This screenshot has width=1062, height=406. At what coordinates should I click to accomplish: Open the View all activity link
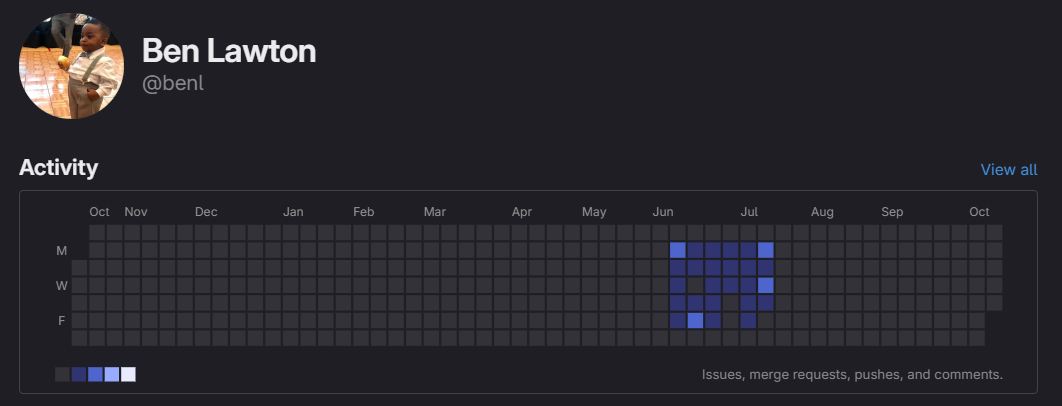coord(1009,169)
